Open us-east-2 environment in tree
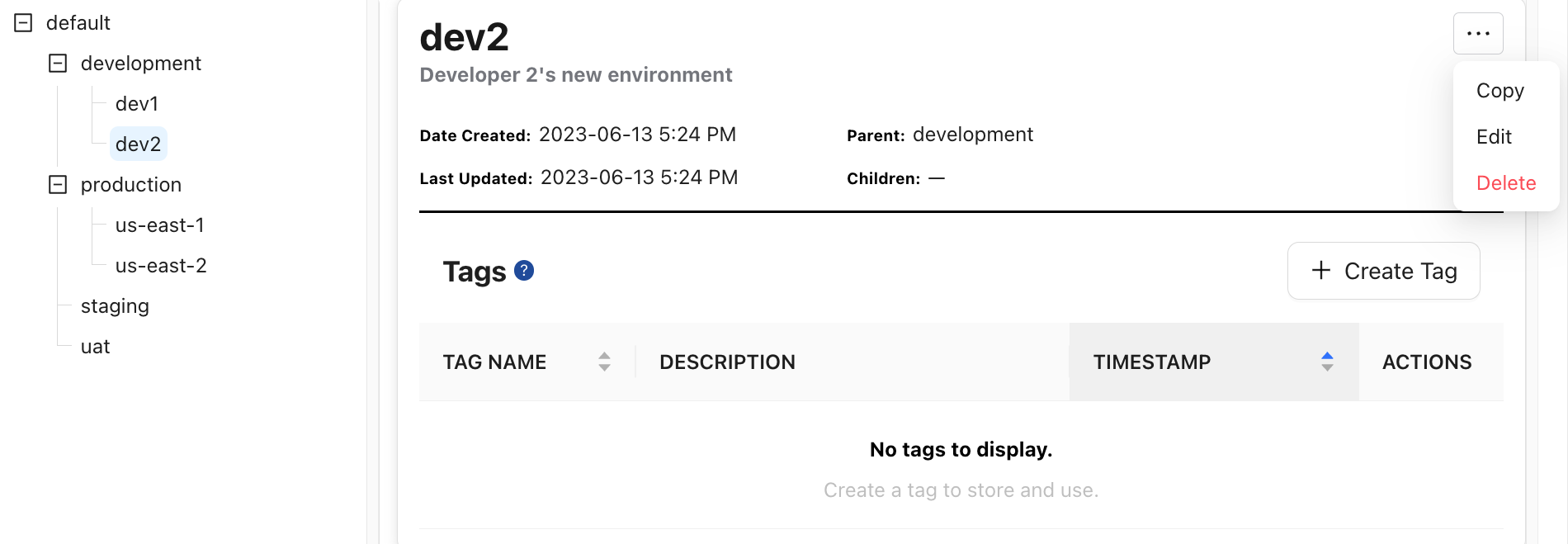The image size is (1568, 544). [x=161, y=266]
